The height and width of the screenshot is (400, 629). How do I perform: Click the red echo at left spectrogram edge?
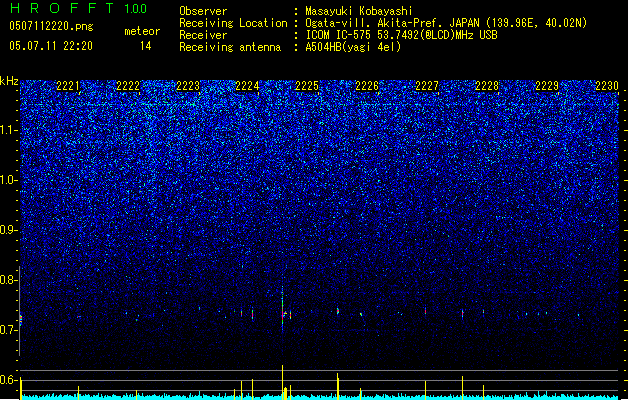point(21,320)
